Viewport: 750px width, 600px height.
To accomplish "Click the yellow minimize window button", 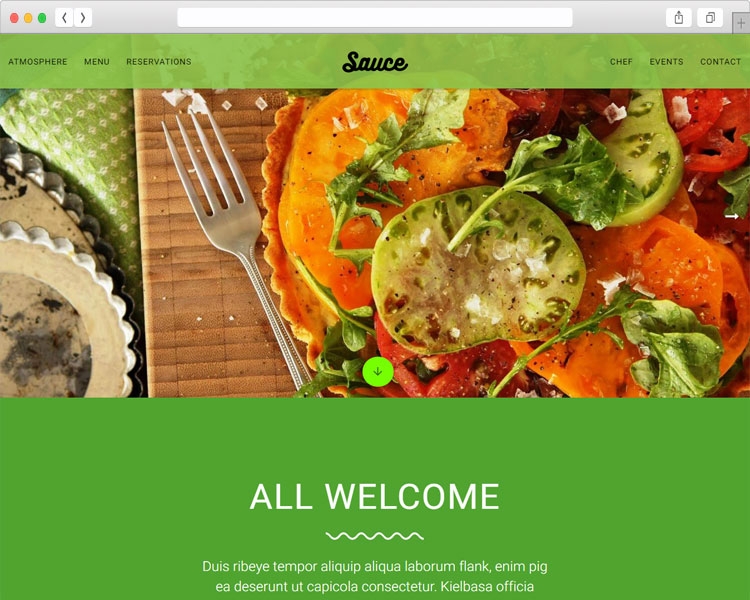I will (x=28, y=18).
